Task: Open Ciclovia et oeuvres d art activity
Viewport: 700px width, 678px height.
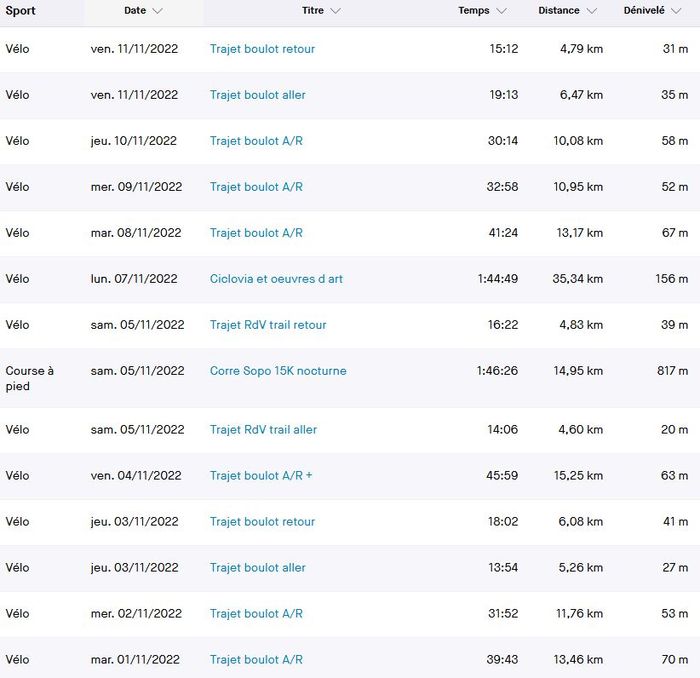Action: click(276, 279)
